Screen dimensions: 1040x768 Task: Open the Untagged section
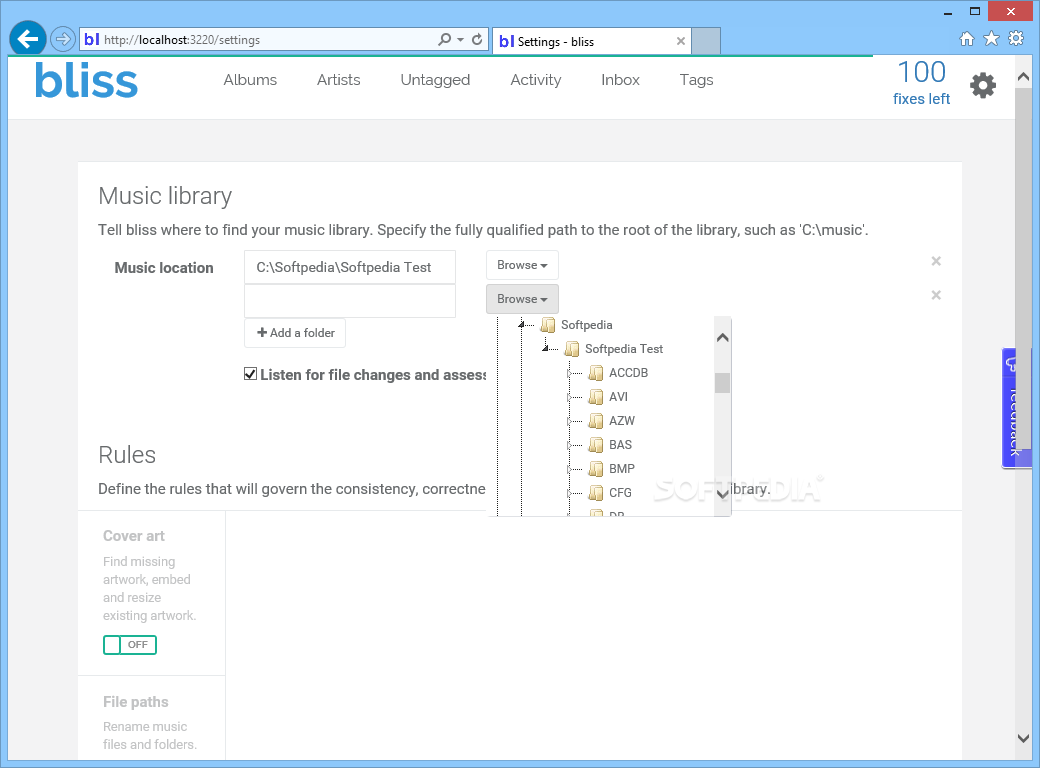[x=435, y=80]
